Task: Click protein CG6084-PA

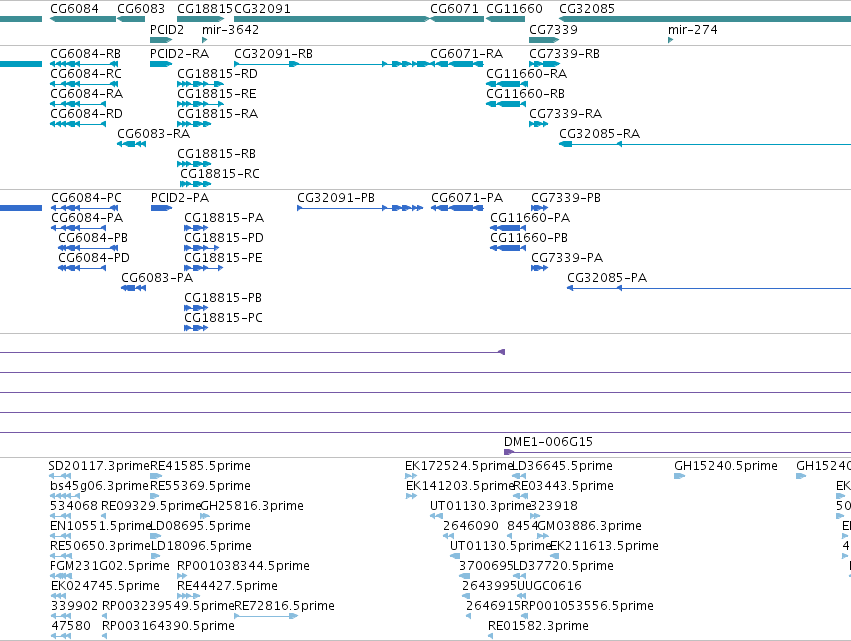Action: (87, 218)
